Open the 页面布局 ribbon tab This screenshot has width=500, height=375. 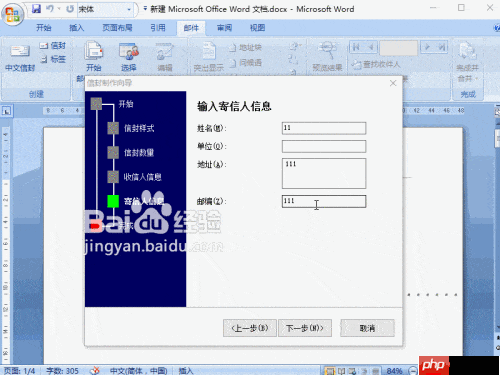pyautogui.click(x=117, y=28)
